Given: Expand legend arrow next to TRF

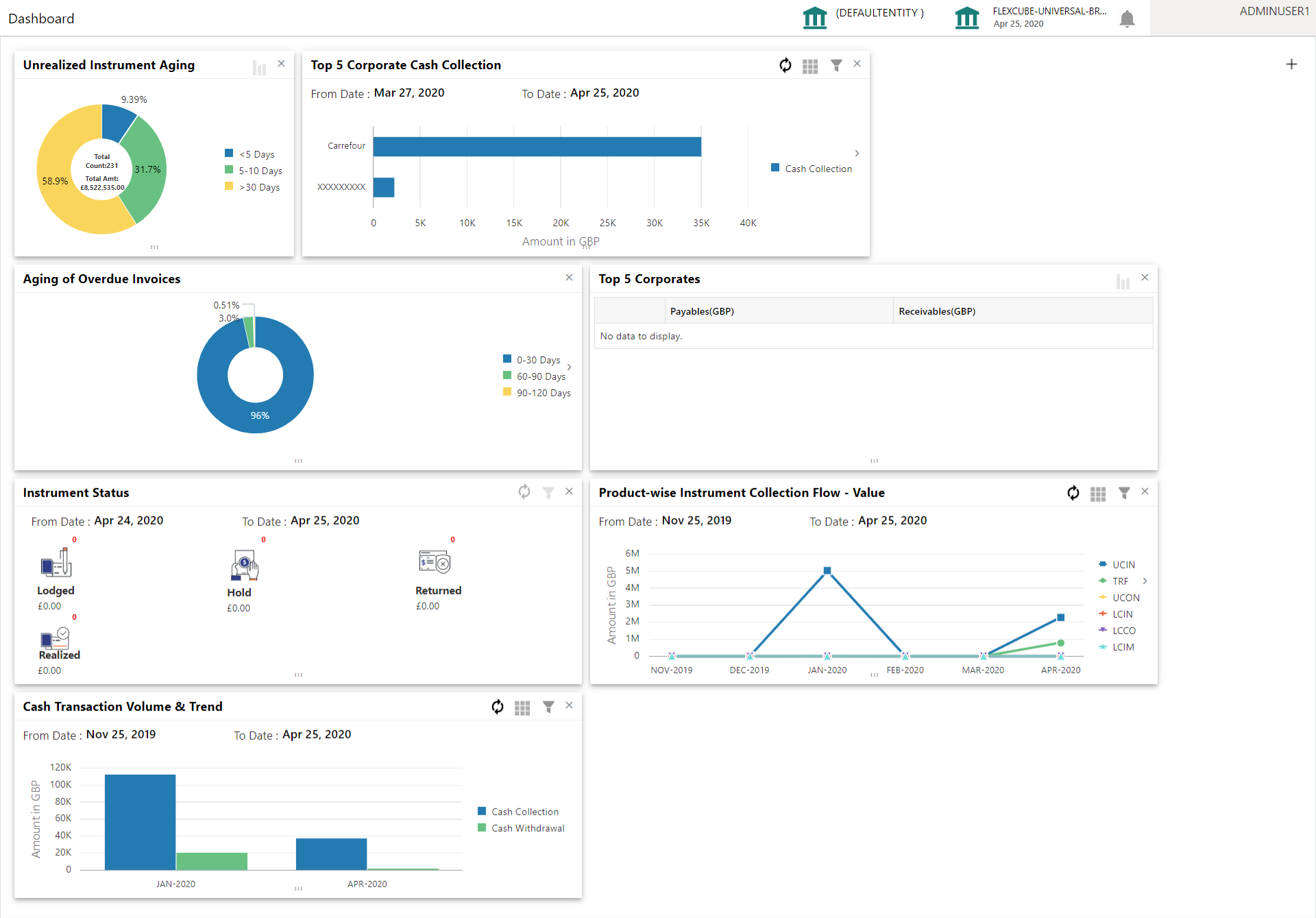Looking at the screenshot, I should [x=1145, y=581].
